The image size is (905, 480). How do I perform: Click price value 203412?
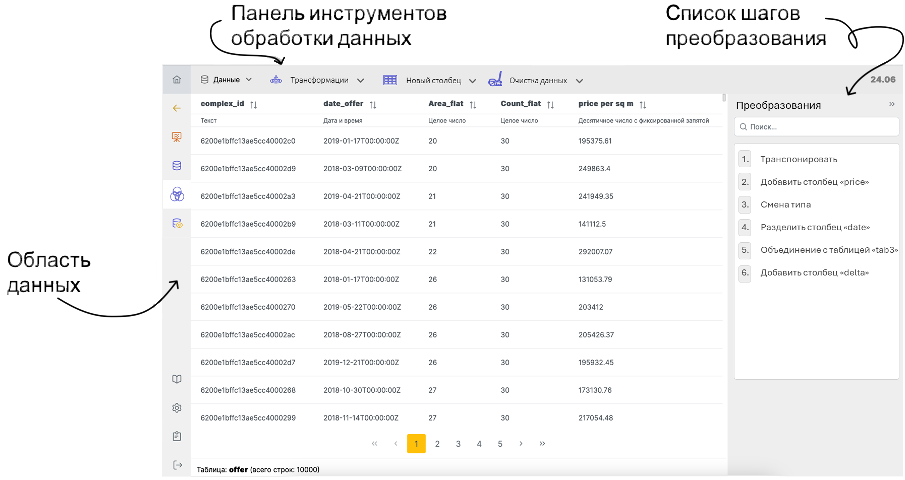[591, 307]
